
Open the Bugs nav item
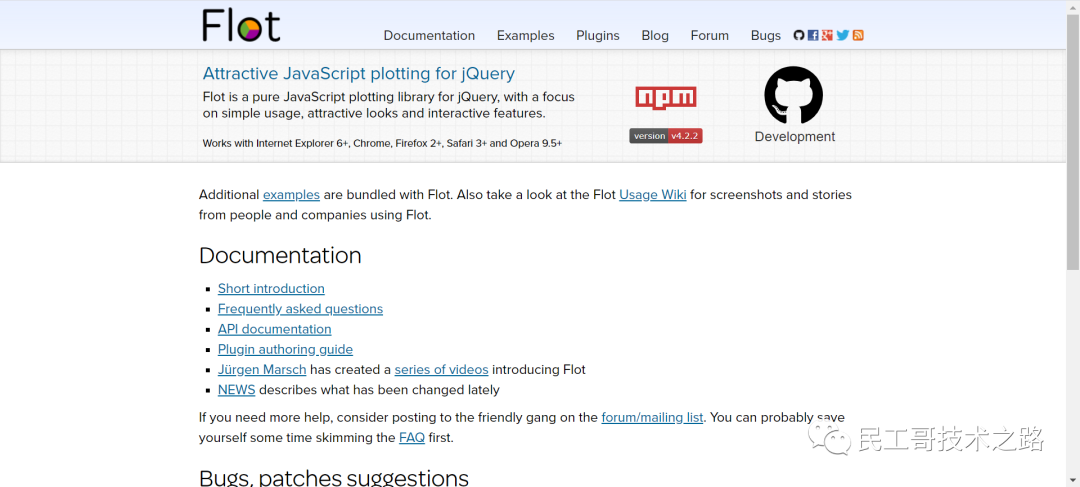click(x=766, y=35)
